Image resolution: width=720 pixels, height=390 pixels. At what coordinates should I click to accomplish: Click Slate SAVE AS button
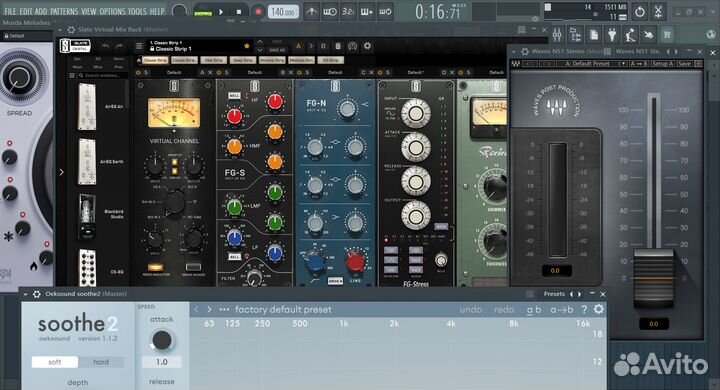(277, 50)
